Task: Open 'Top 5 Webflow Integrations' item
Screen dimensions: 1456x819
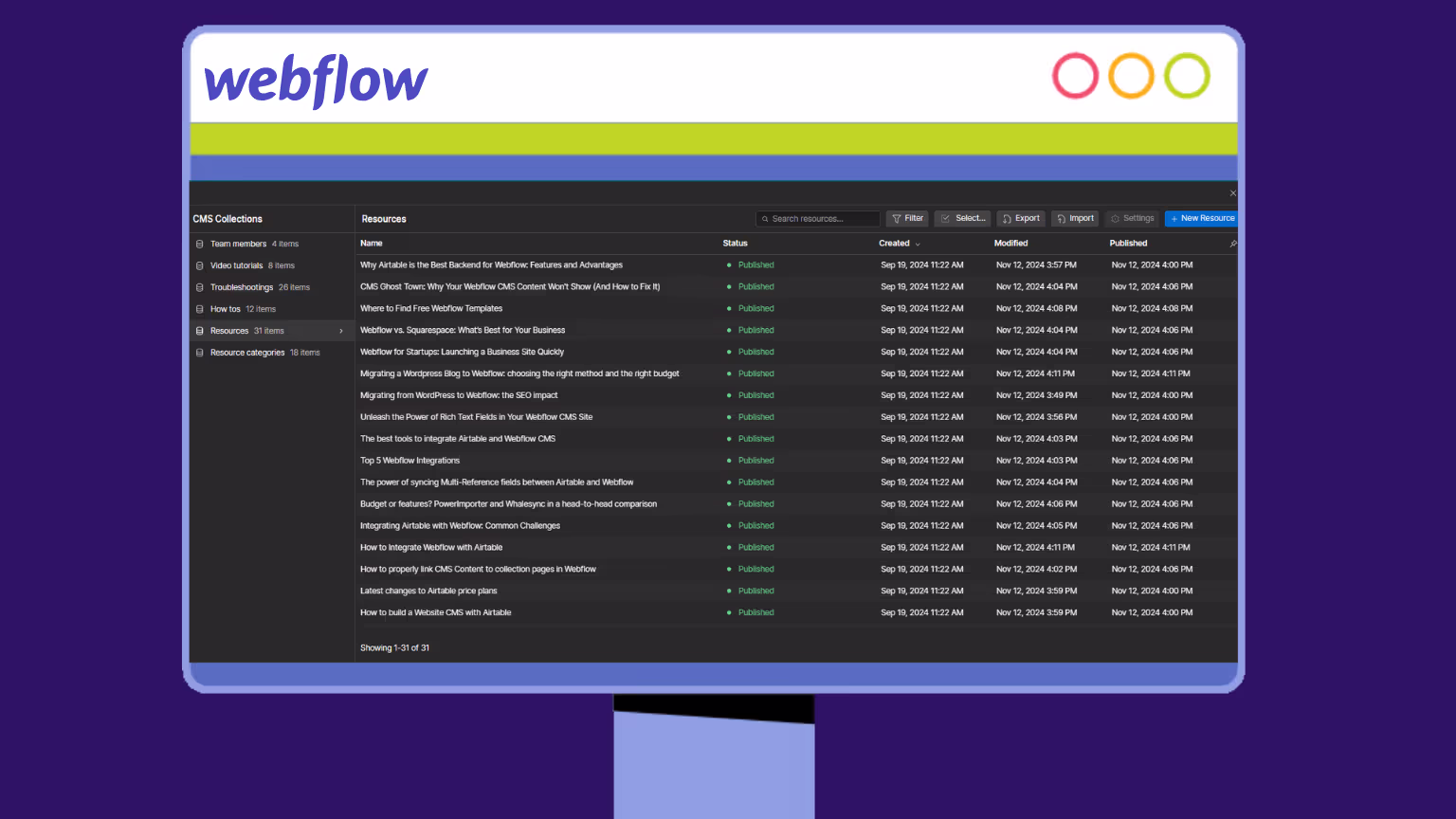Action: 409,462
